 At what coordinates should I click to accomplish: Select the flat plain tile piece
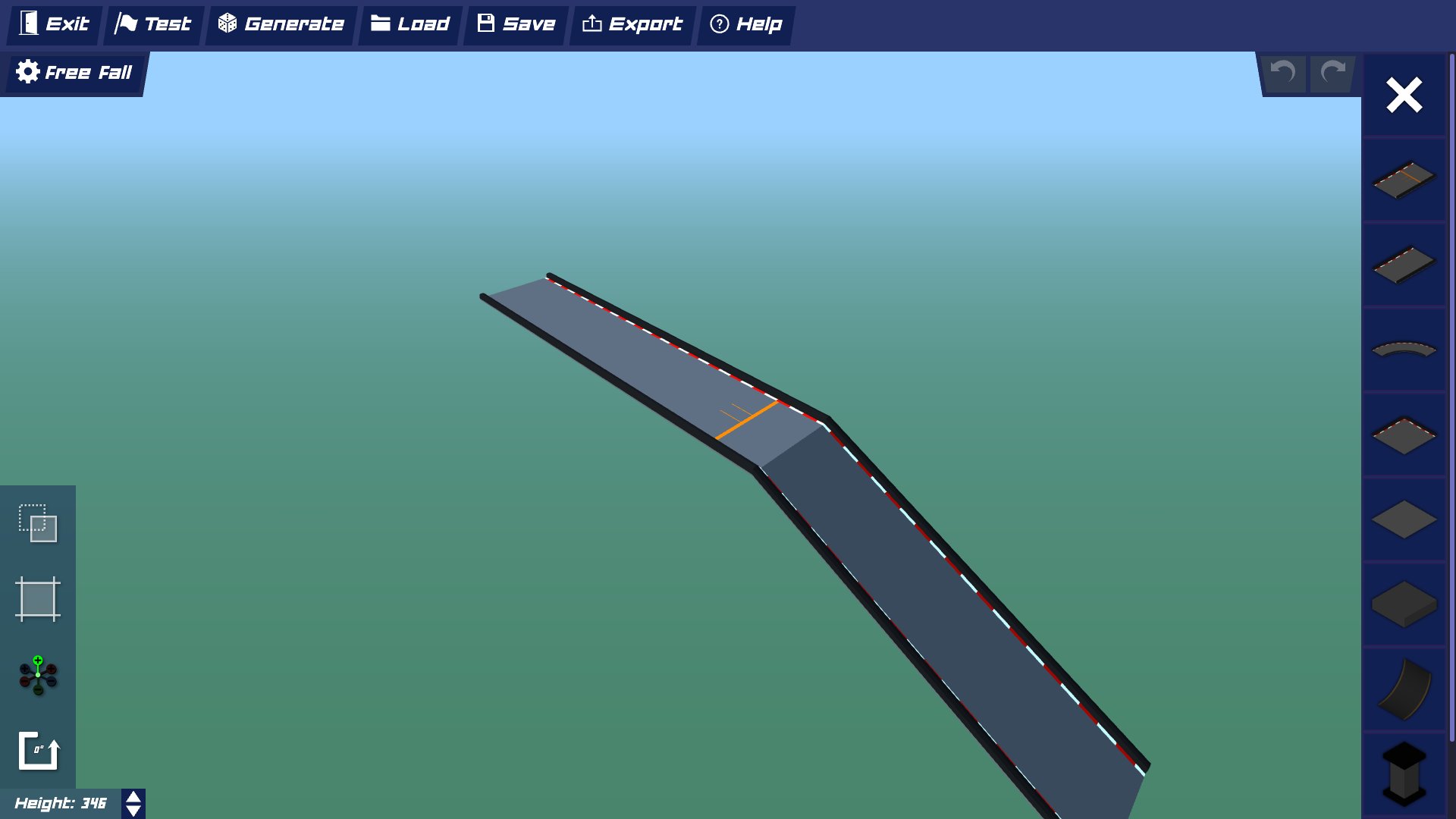pyautogui.click(x=1404, y=519)
